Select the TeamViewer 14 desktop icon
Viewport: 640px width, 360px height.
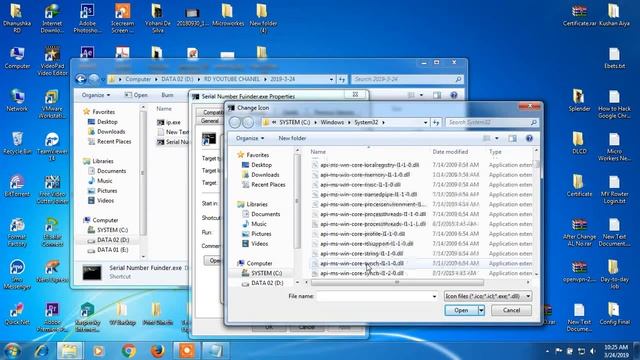(x=52, y=147)
